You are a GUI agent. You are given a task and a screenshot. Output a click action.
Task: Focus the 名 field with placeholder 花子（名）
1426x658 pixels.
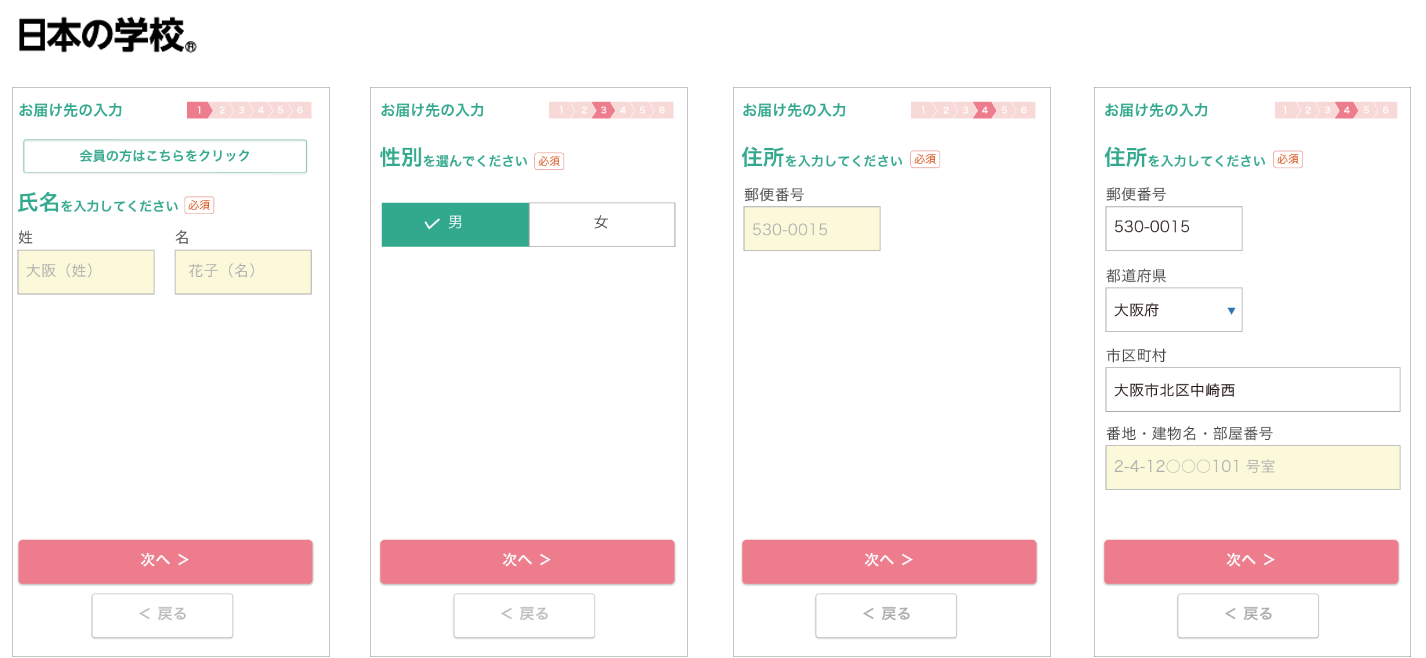243,272
